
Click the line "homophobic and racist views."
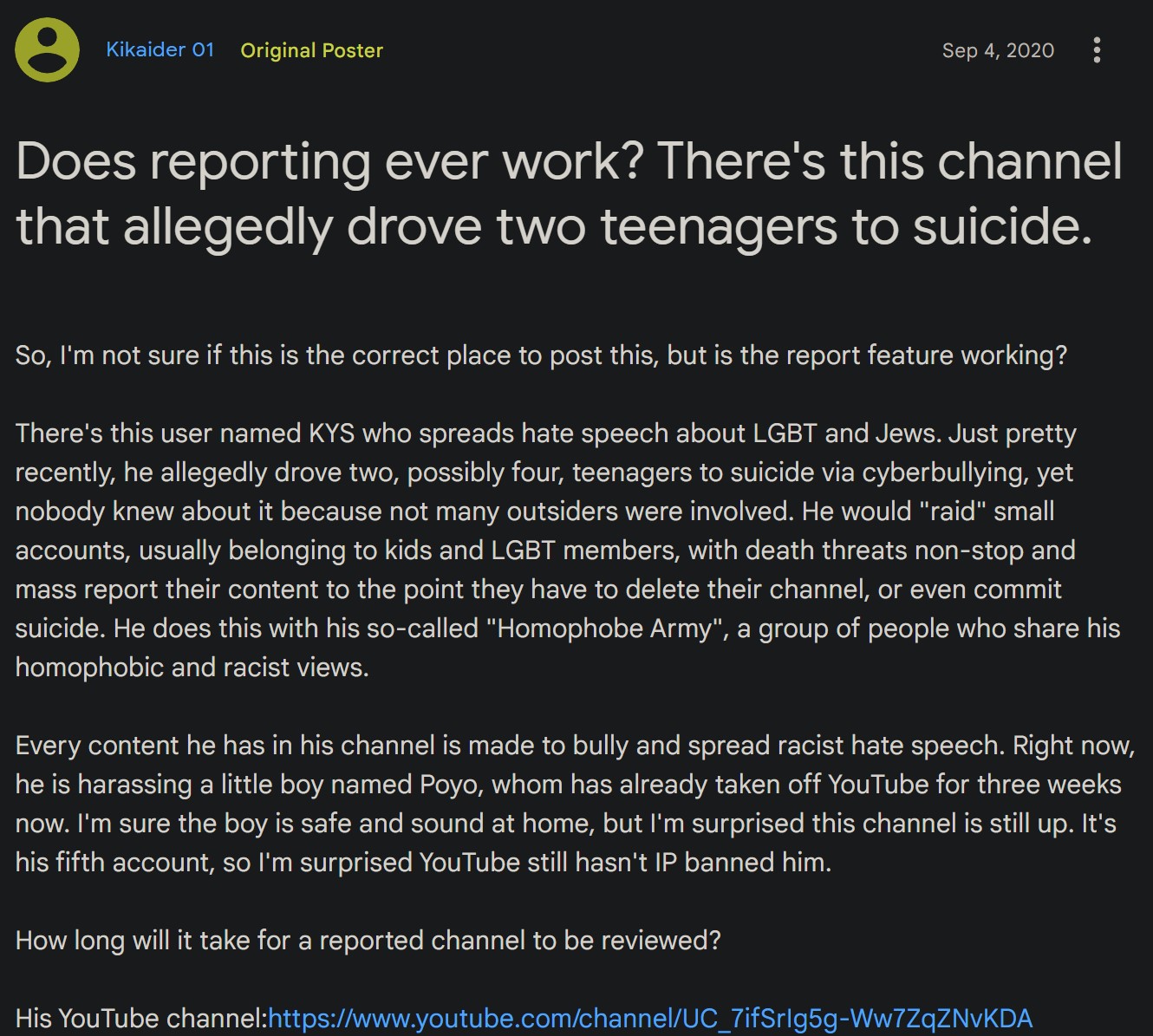point(192,668)
